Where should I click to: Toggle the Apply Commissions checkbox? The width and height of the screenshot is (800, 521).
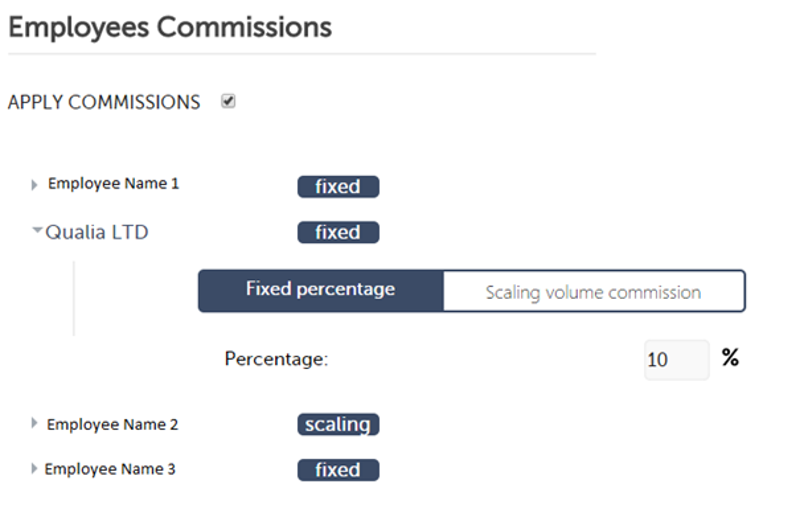[x=228, y=101]
